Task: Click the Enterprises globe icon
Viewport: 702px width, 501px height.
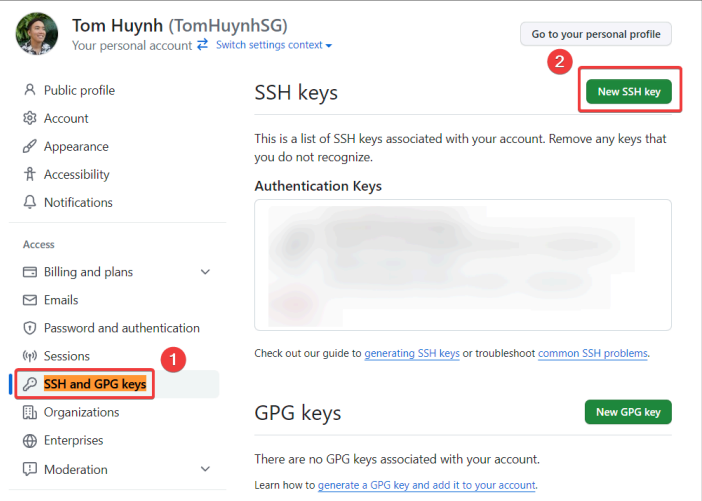Action: click(x=30, y=441)
